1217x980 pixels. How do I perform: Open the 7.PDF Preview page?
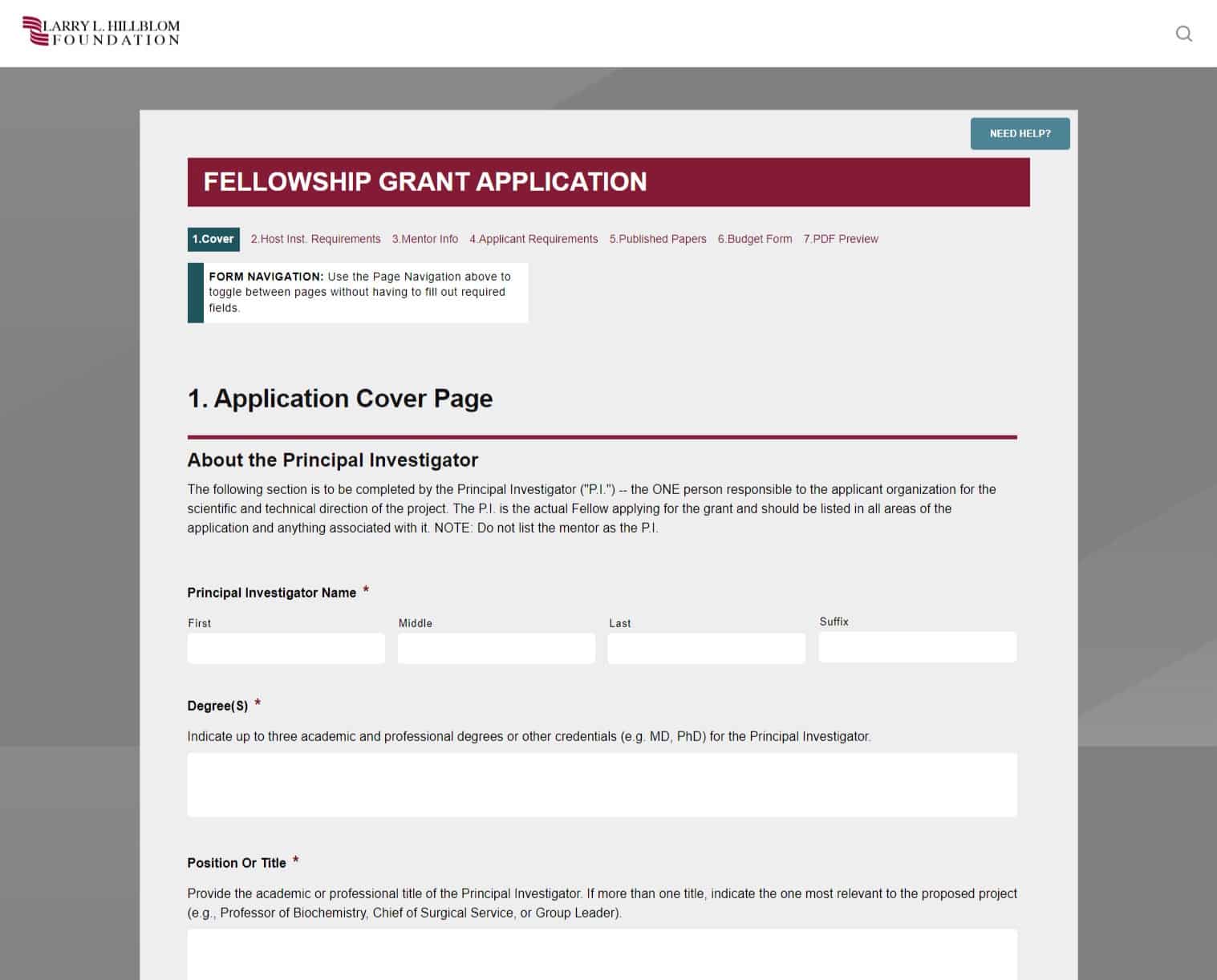coord(841,238)
